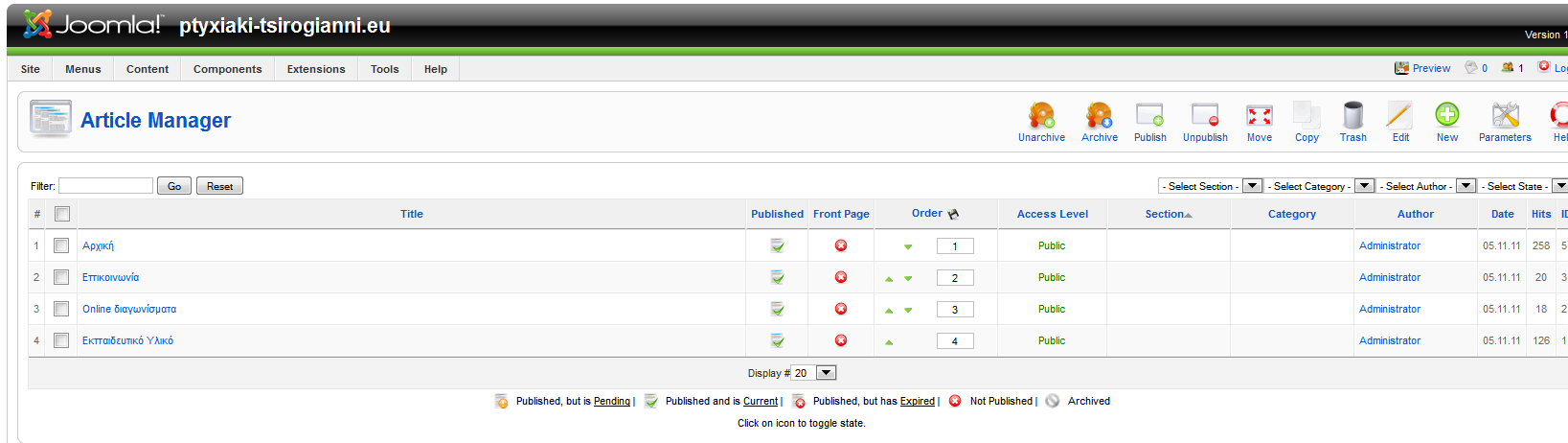Sort by the Author column header
1568x443 pixels.
1416,214
